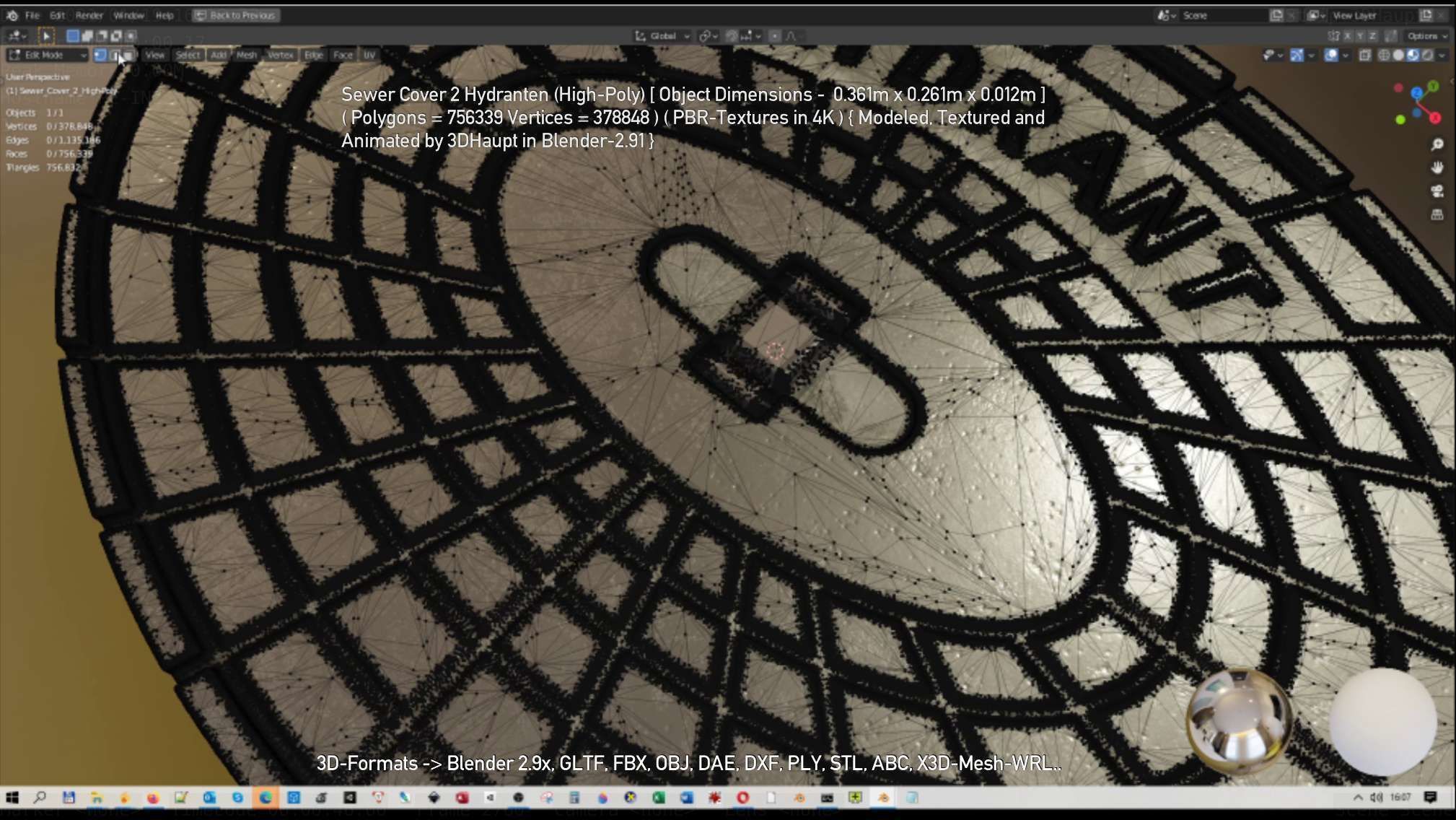Click the Scene name field

(x=1223, y=15)
